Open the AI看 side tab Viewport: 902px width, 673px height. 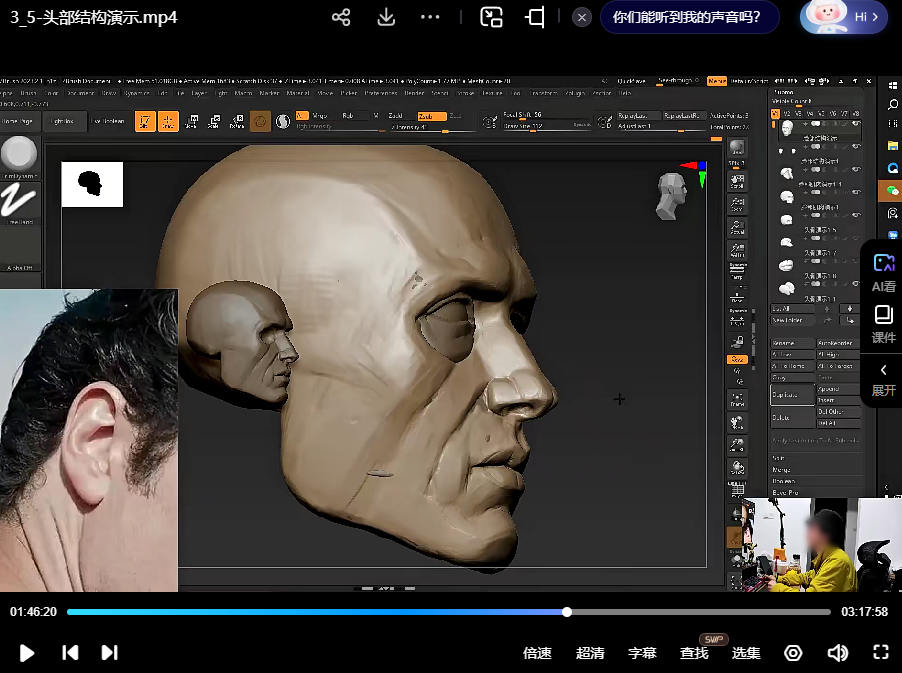[883, 271]
